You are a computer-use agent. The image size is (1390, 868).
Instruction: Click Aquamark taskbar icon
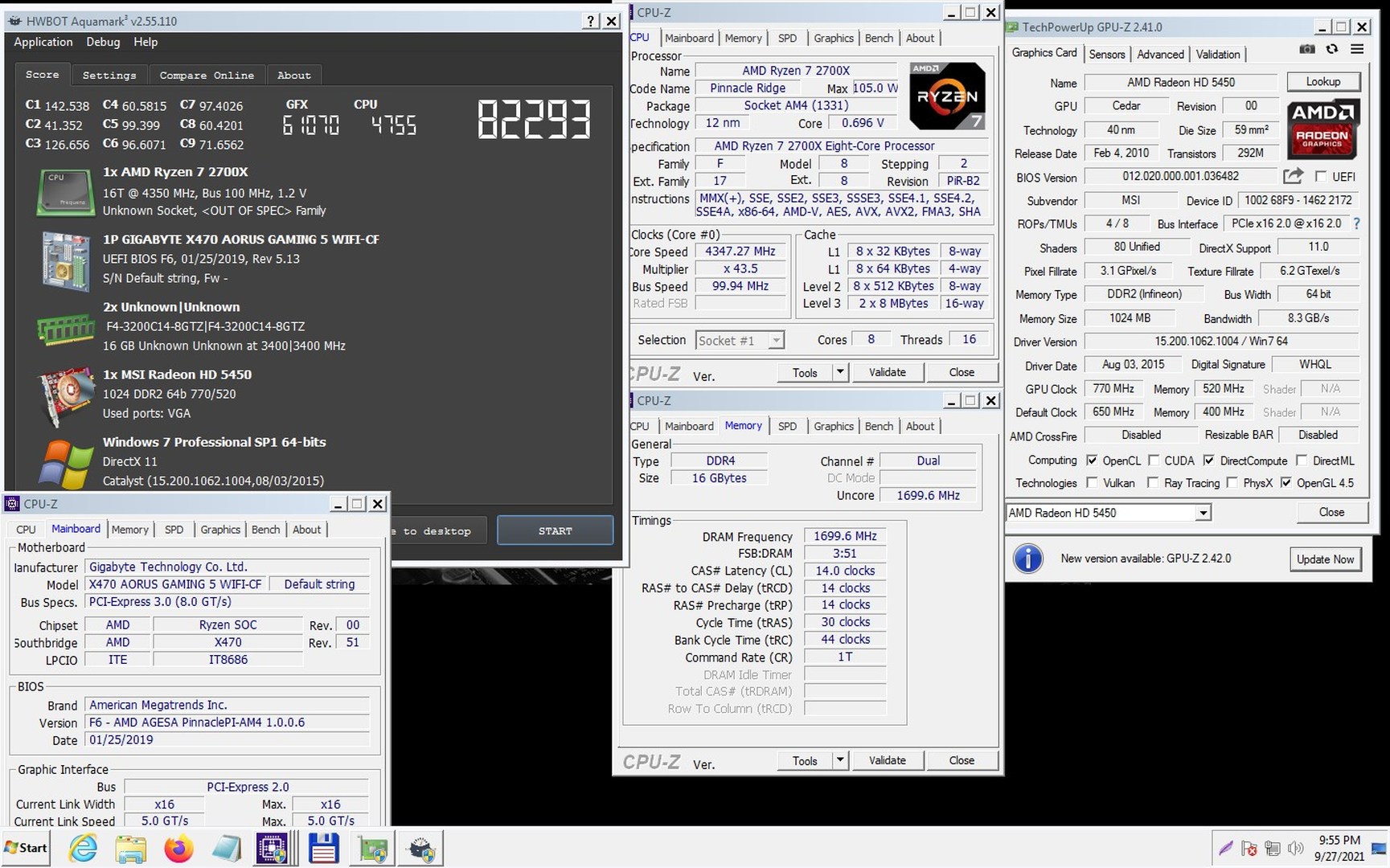tap(422, 848)
